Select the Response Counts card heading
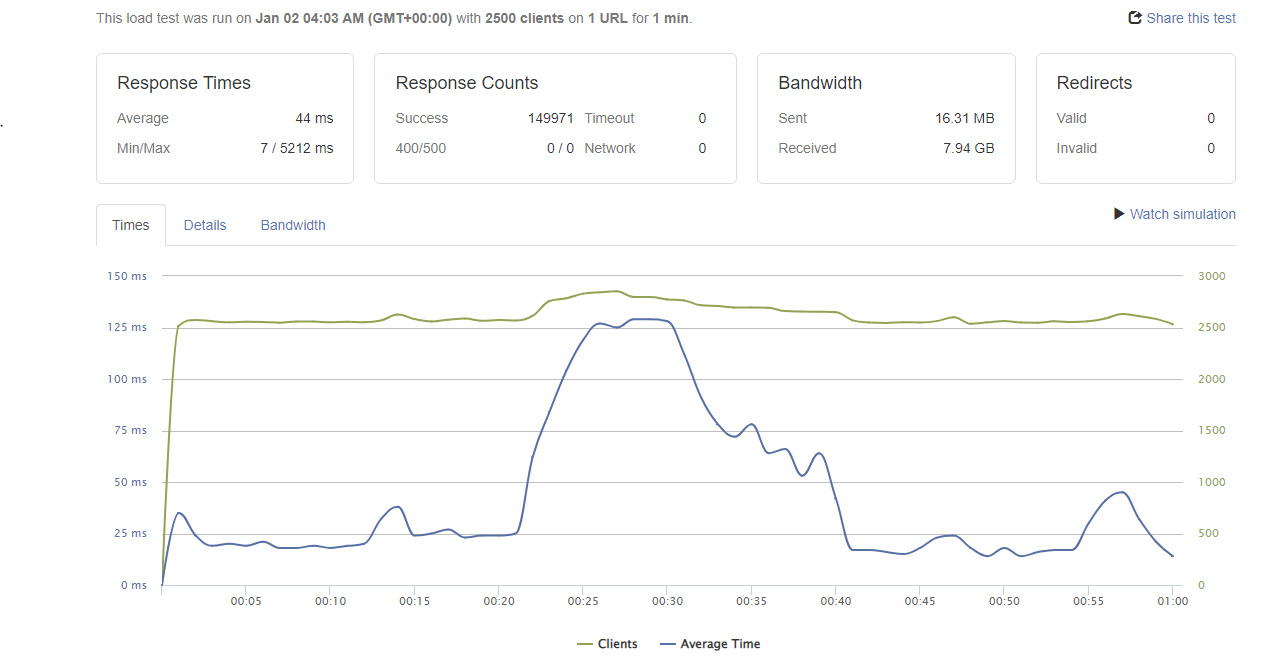Screen dimensions: 1279x664 click(x=467, y=83)
